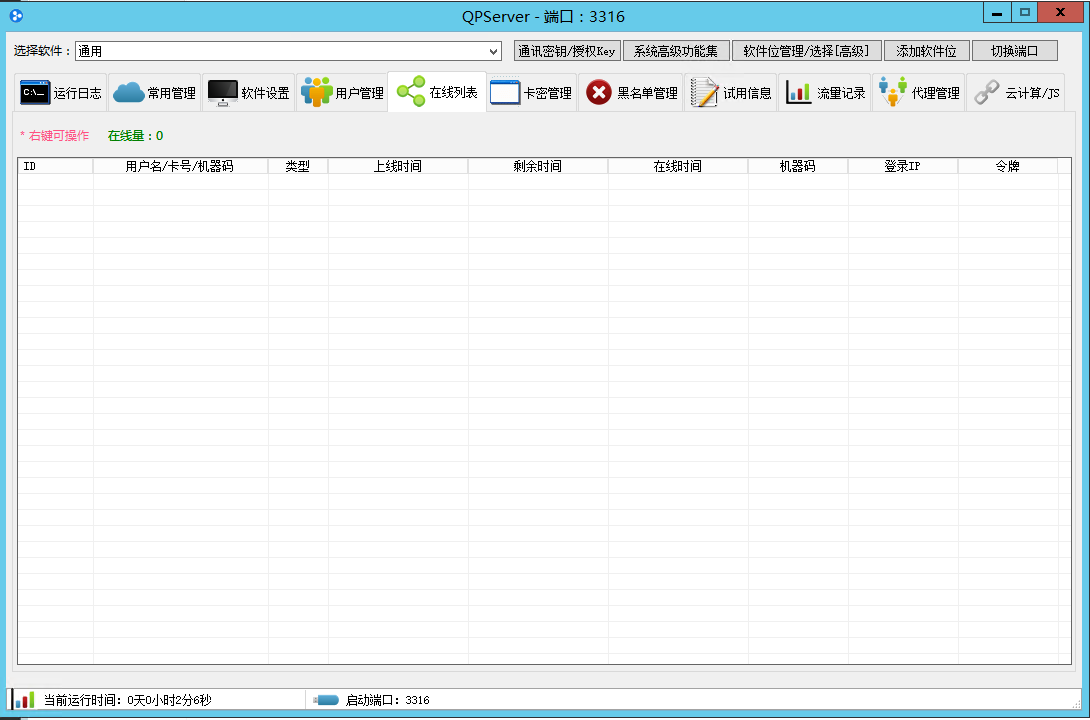Viewport: 1090px width, 720px height.
Task: Click the people icon for 用户管理
Action: (316, 93)
